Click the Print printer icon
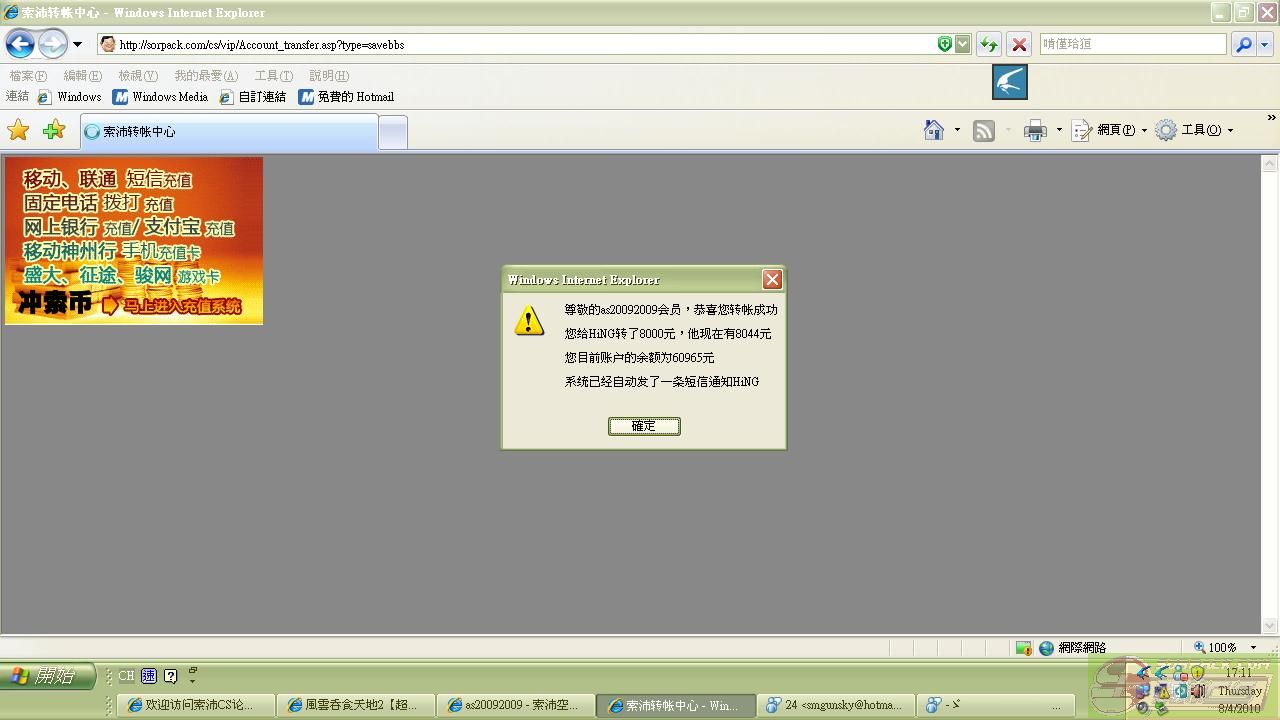1280x720 pixels. [x=1035, y=130]
